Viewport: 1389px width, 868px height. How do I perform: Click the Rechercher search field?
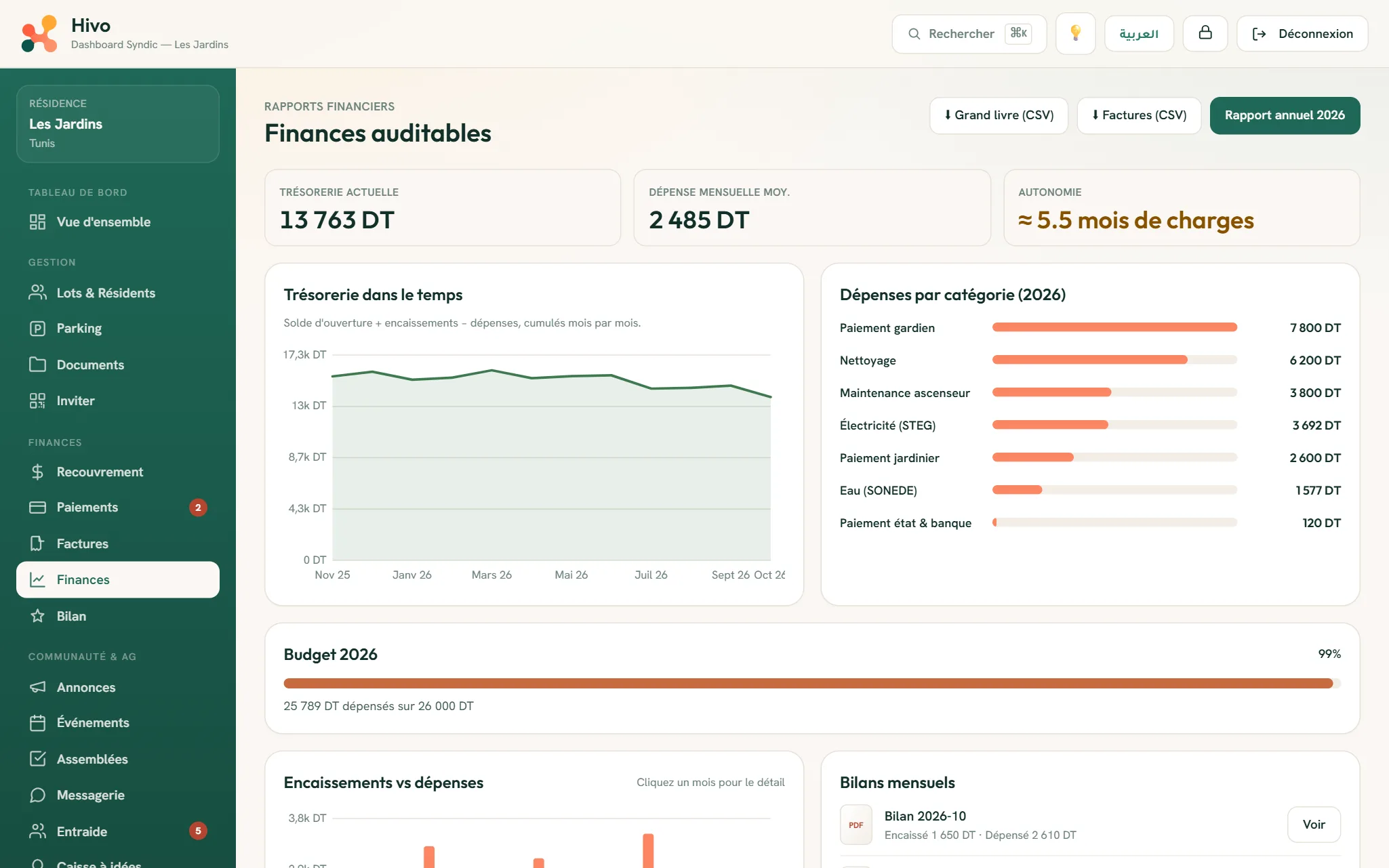[969, 33]
